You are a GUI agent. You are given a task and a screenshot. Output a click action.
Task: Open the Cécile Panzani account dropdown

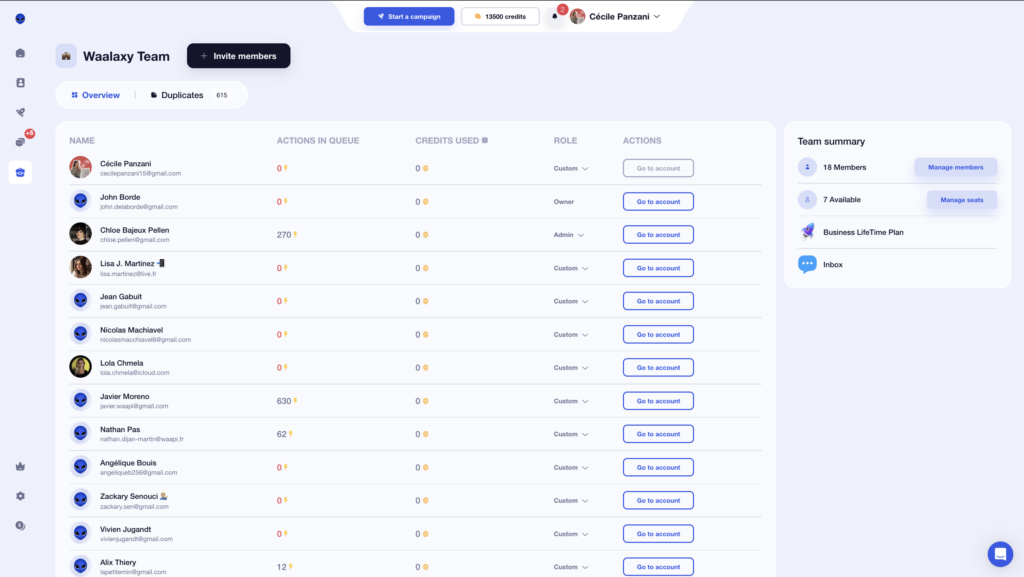tap(613, 15)
